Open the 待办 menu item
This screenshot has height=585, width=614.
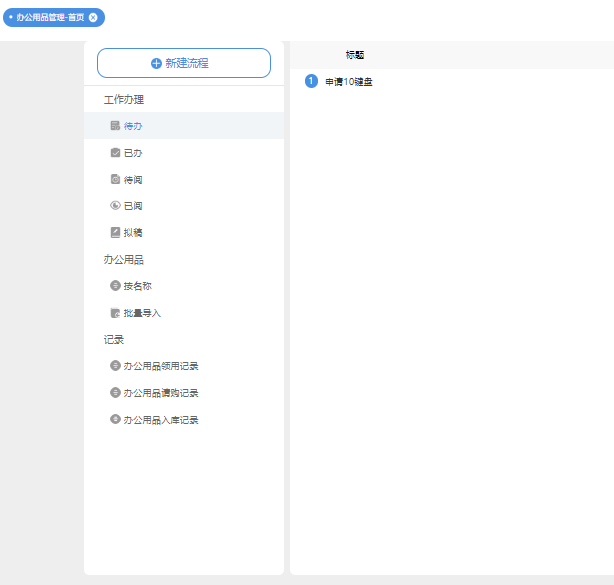pyautogui.click(x=184, y=126)
